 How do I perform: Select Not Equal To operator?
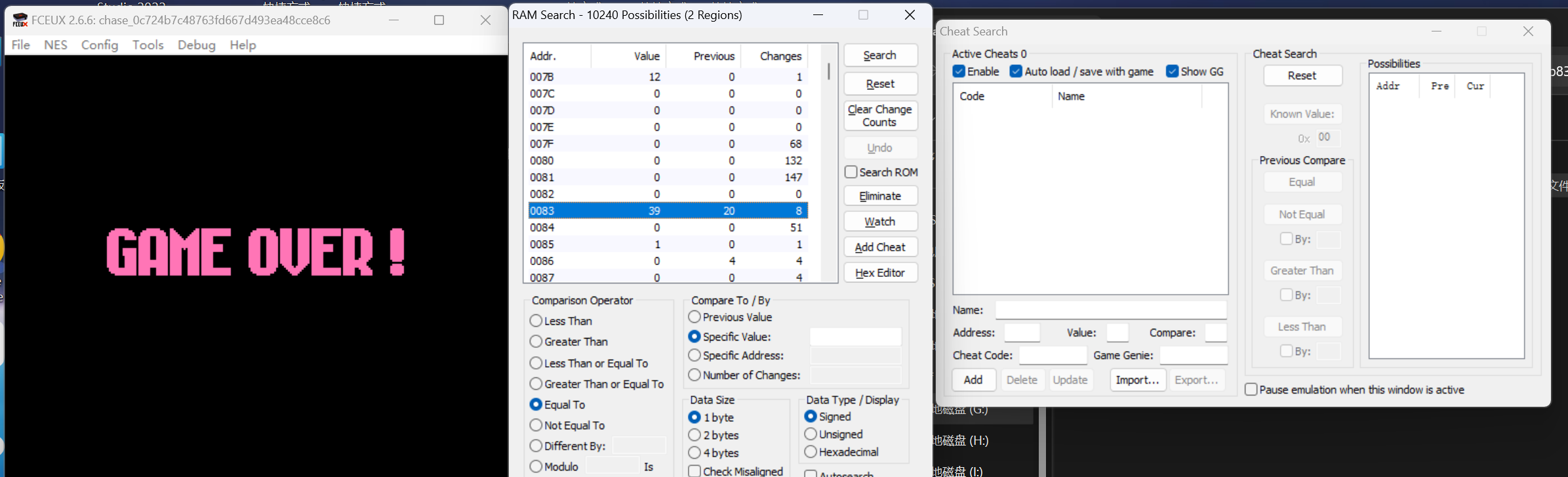[568, 426]
